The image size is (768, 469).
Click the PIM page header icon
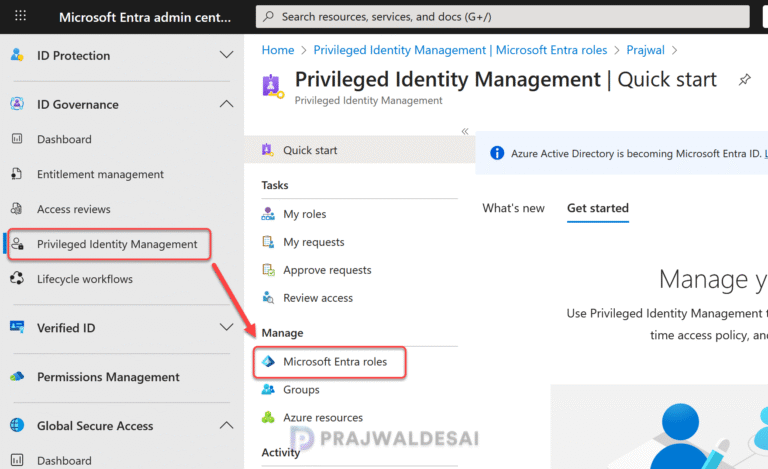(x=273, y=86)
